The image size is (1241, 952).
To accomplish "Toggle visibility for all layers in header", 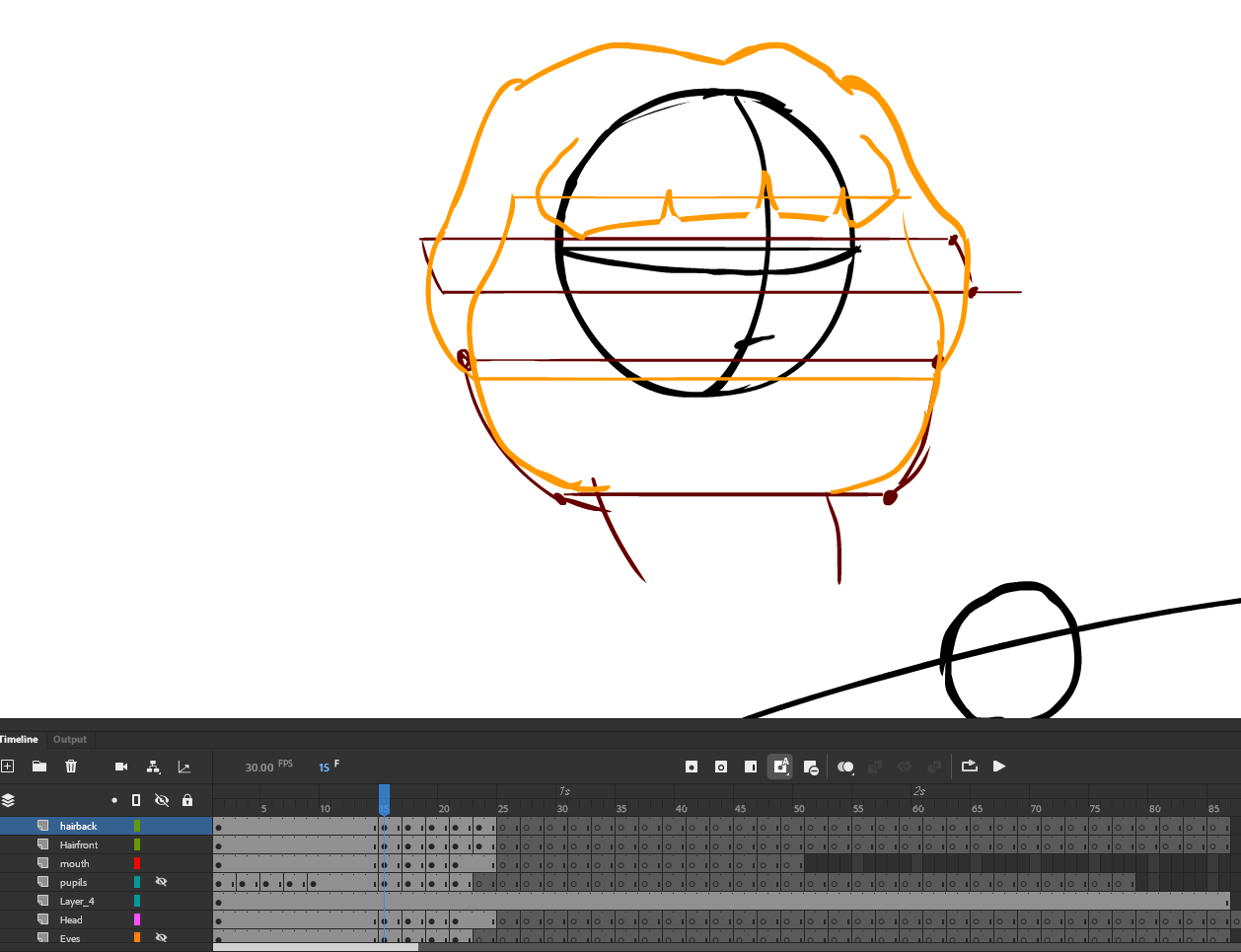I will 162,800.
